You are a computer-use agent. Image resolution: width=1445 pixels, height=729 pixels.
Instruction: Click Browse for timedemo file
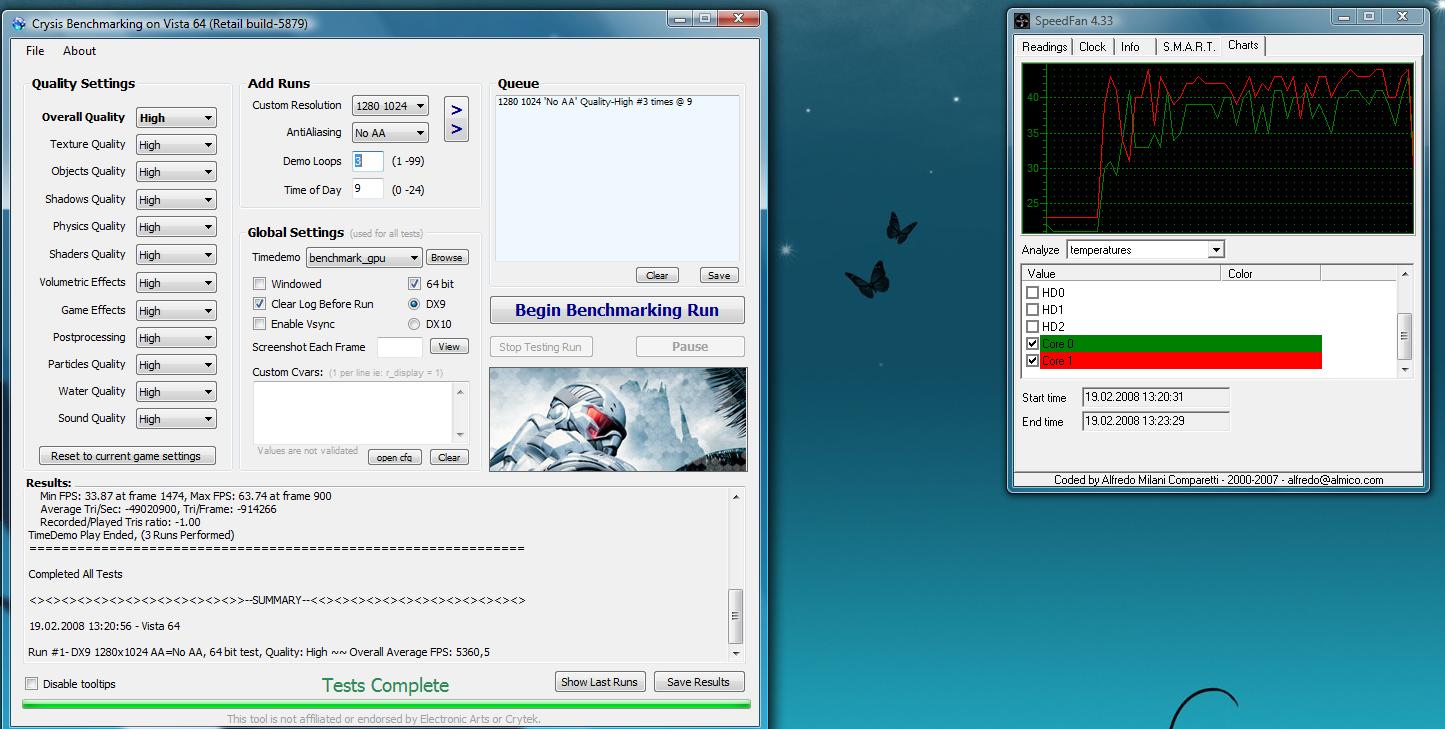pos(446,258)
